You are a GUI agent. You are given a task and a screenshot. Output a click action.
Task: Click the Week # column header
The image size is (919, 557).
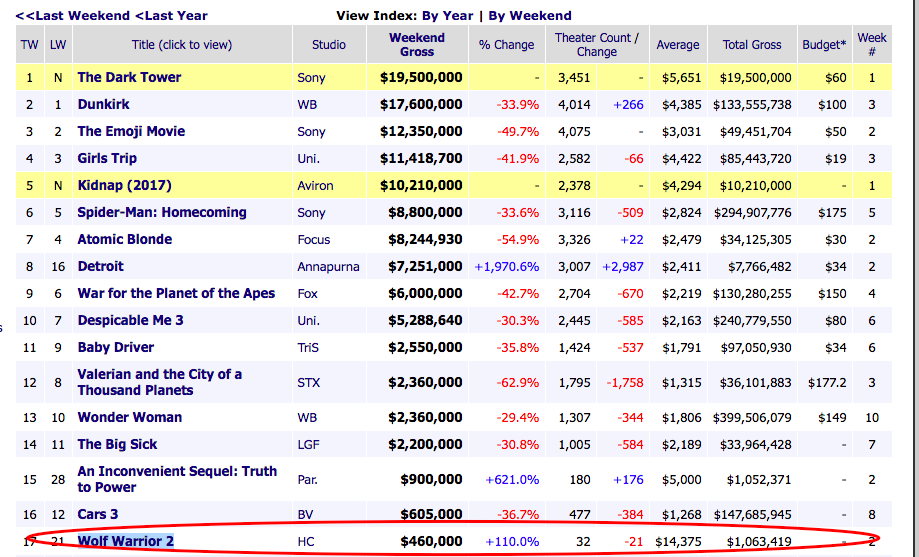(x=872, y=45)
